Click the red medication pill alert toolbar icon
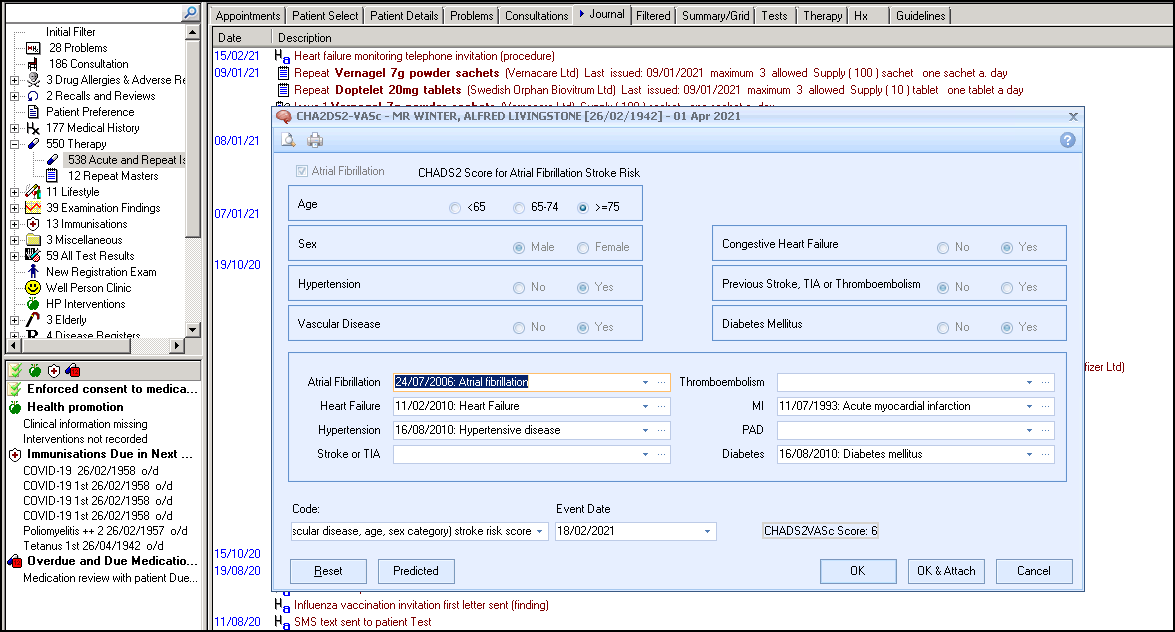Screen dimensions: 1175x632 (73, 371)
